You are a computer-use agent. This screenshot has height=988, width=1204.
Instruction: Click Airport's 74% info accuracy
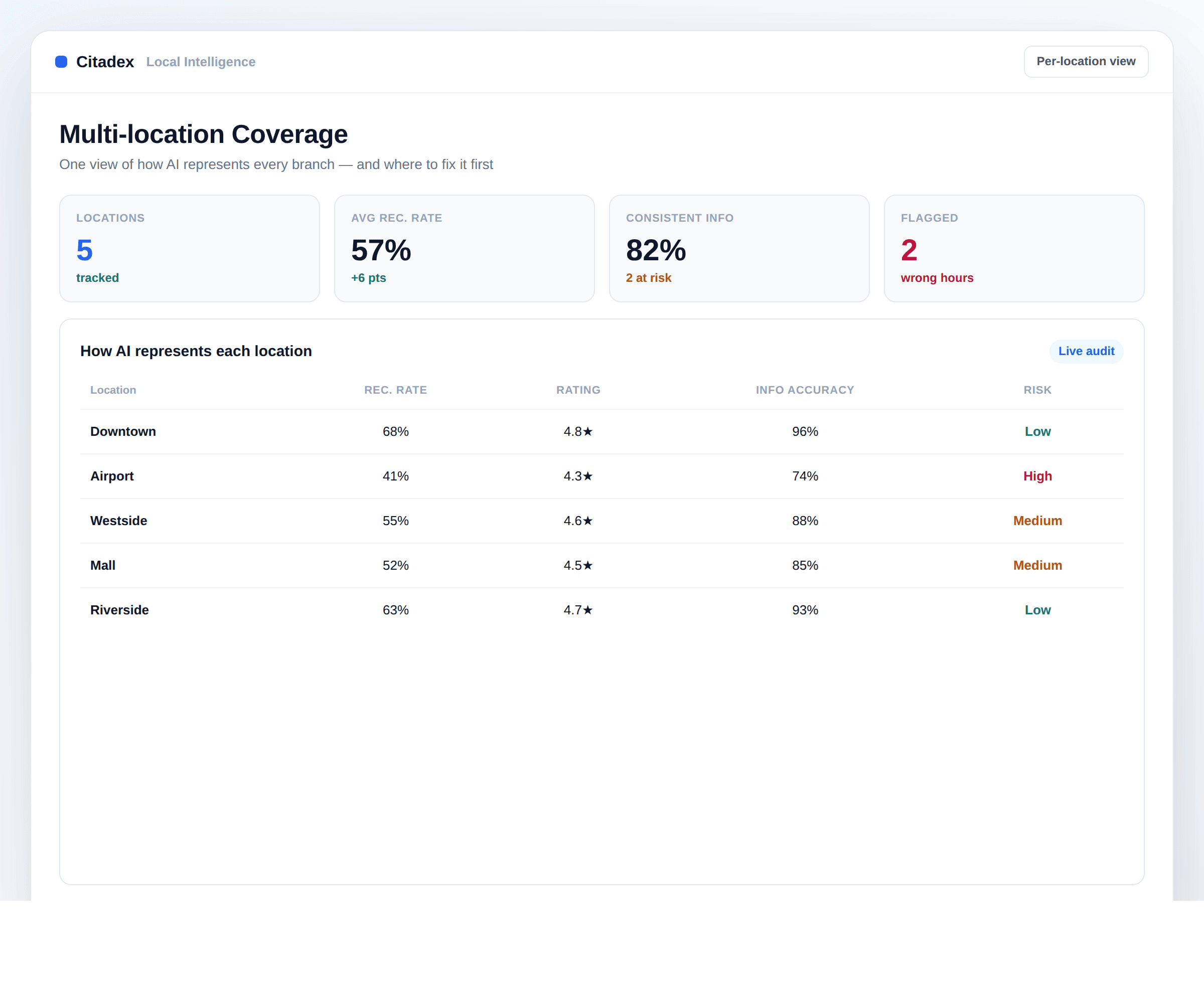(805, 476)
